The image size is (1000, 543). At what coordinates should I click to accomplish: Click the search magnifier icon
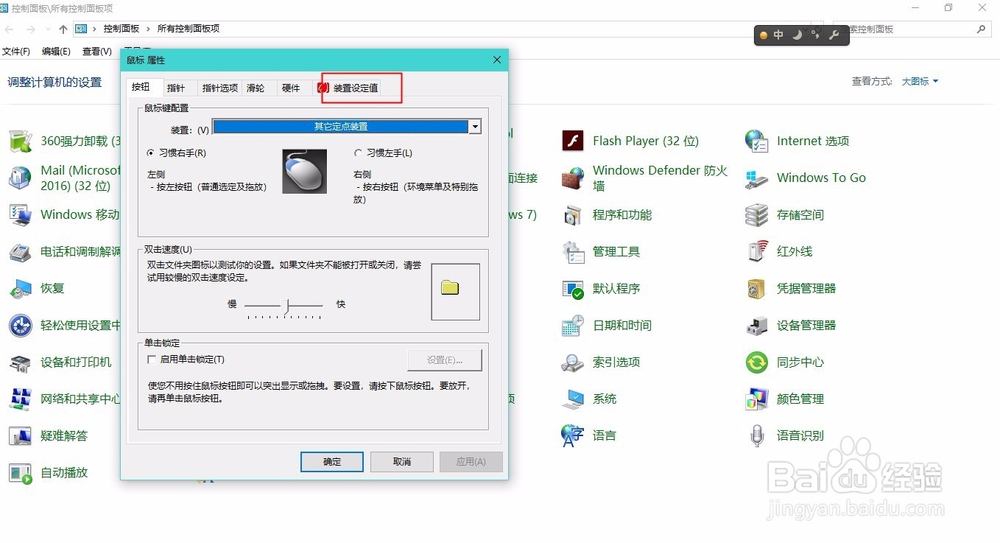[x=981, y=29]
